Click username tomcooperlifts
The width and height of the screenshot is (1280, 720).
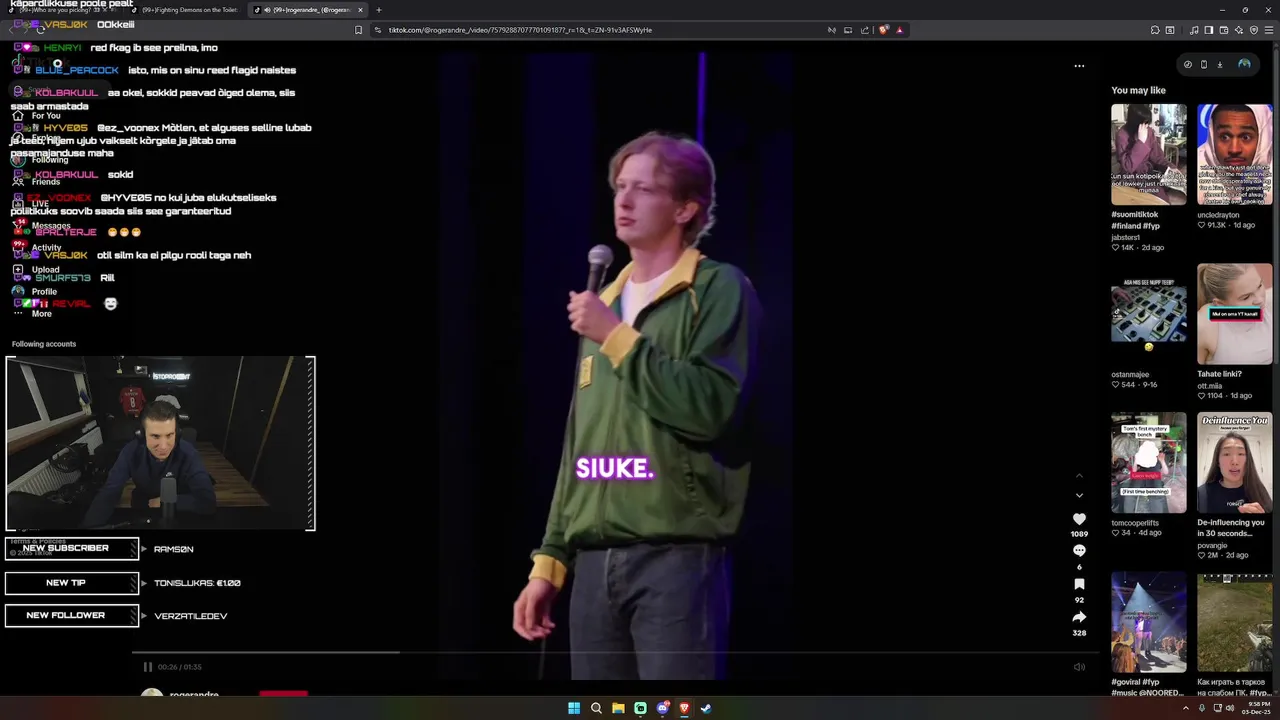pyautogui.click(x=1135, y=523)
